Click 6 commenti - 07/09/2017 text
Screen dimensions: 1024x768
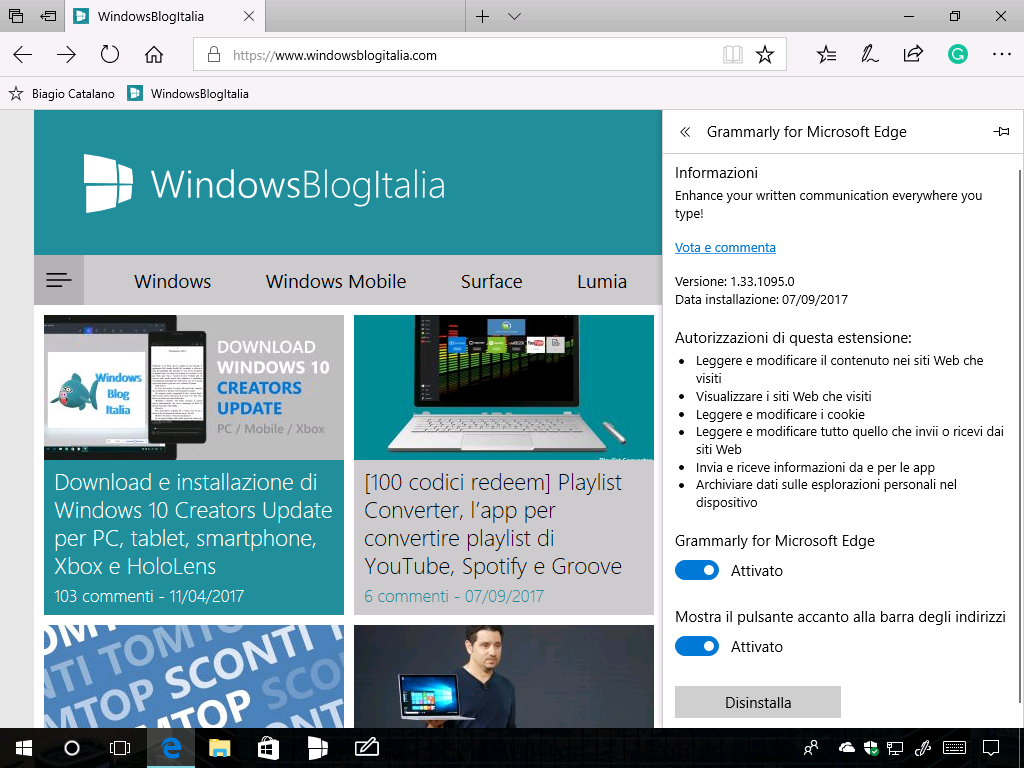(454, 596)
